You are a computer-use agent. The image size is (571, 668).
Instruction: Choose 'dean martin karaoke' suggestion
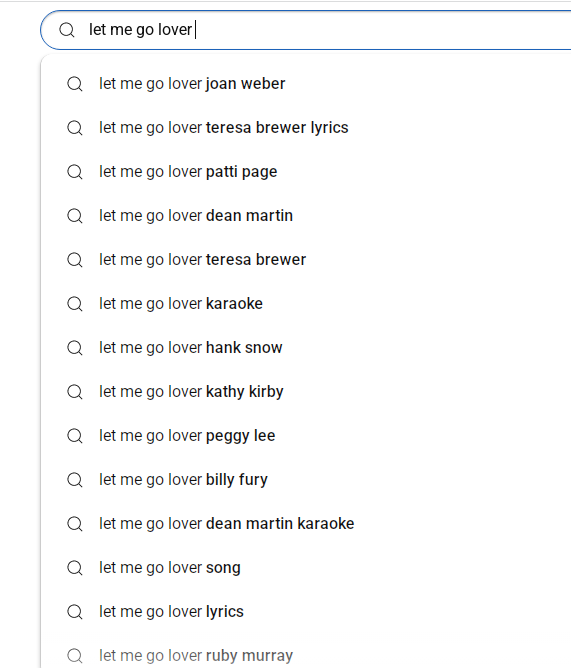click(x=306, y=524)
